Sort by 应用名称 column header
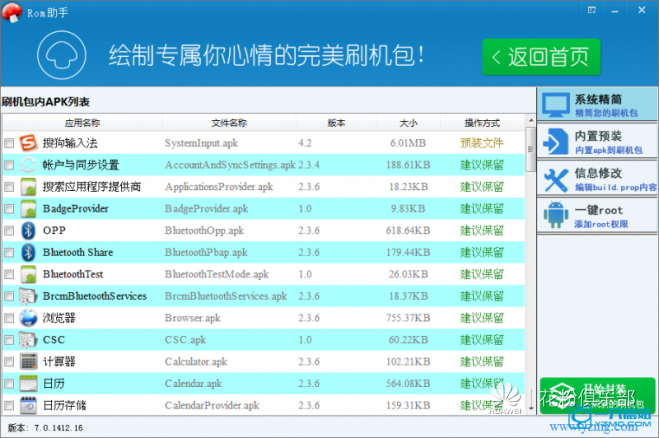 (82, 123)
